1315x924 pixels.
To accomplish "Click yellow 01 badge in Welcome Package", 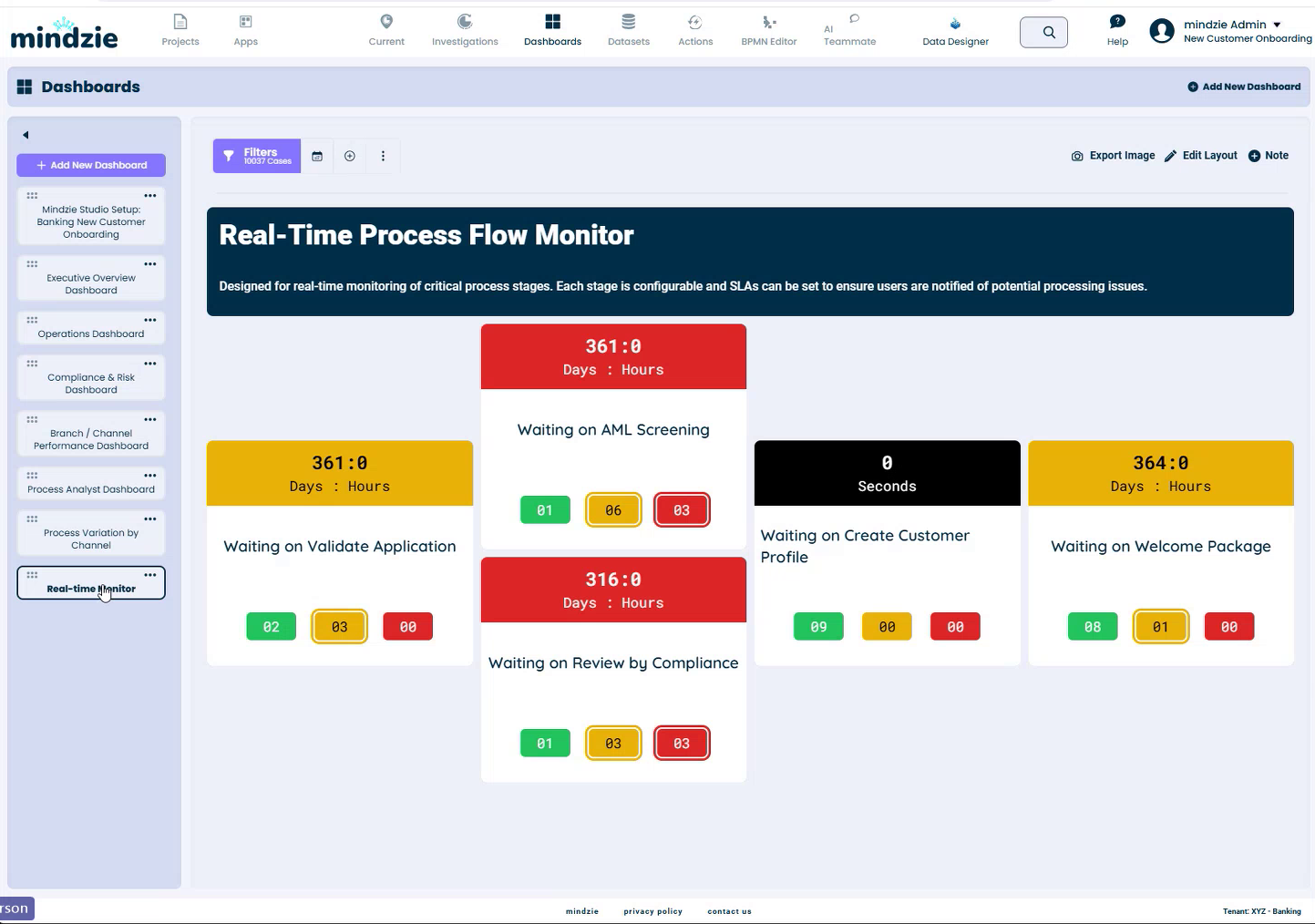I will pos(1161,627).
